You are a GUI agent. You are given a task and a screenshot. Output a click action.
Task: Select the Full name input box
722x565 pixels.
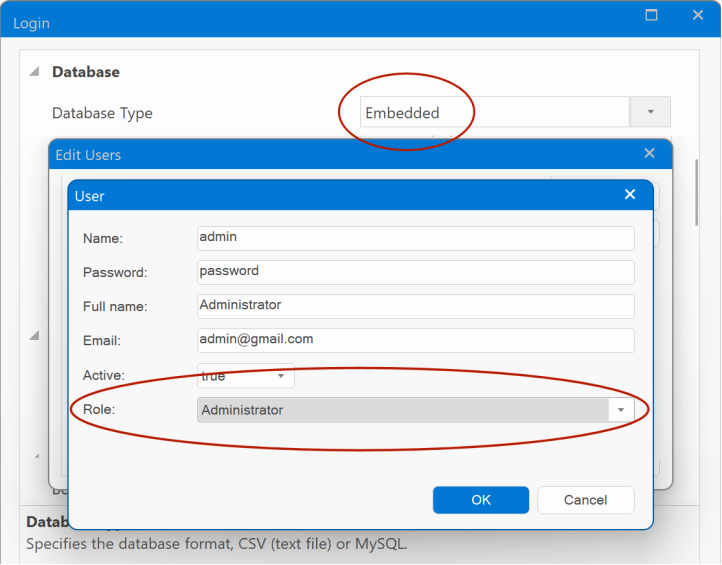click(415, 306)
